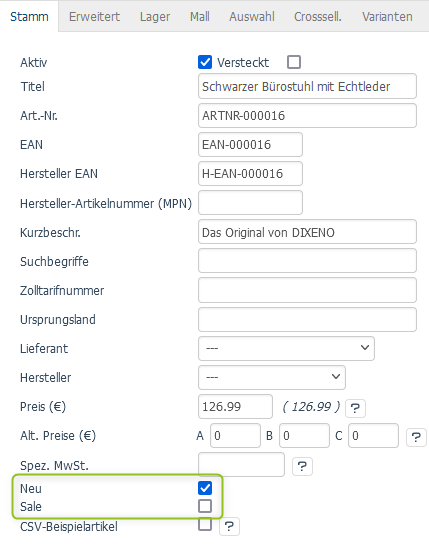
Task: Open the help icon beside Alt. Preise
Action: pyautogui.click(x=416, y=437)
